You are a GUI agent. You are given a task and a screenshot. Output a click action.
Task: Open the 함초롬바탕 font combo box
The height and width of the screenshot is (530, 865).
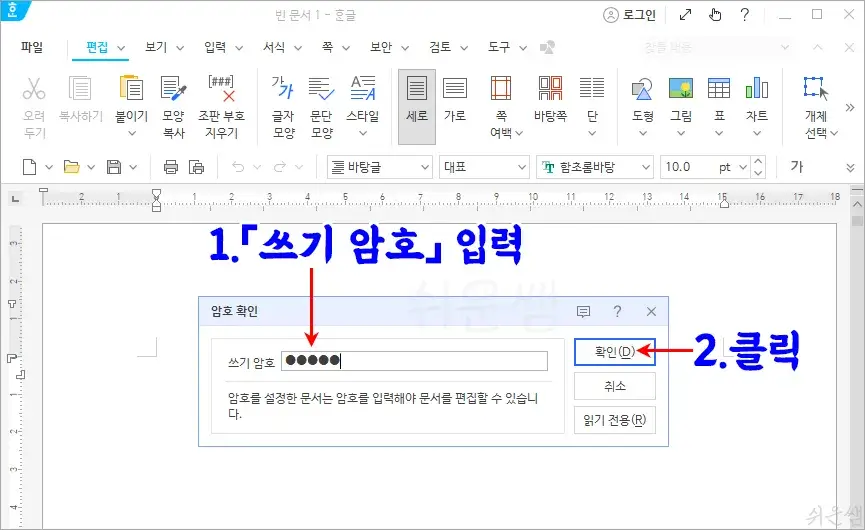595,167
